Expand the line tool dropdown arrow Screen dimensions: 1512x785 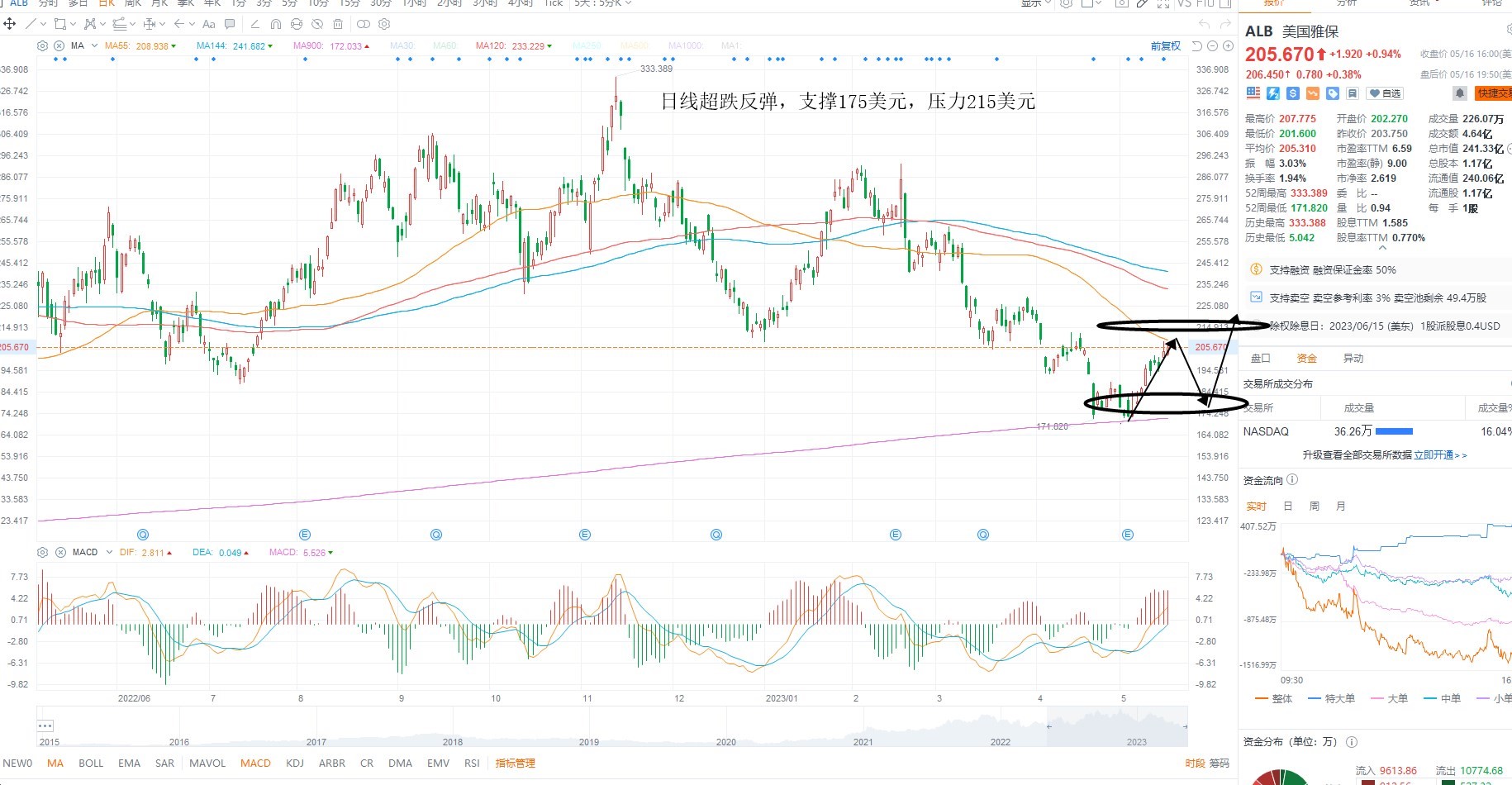44,24
